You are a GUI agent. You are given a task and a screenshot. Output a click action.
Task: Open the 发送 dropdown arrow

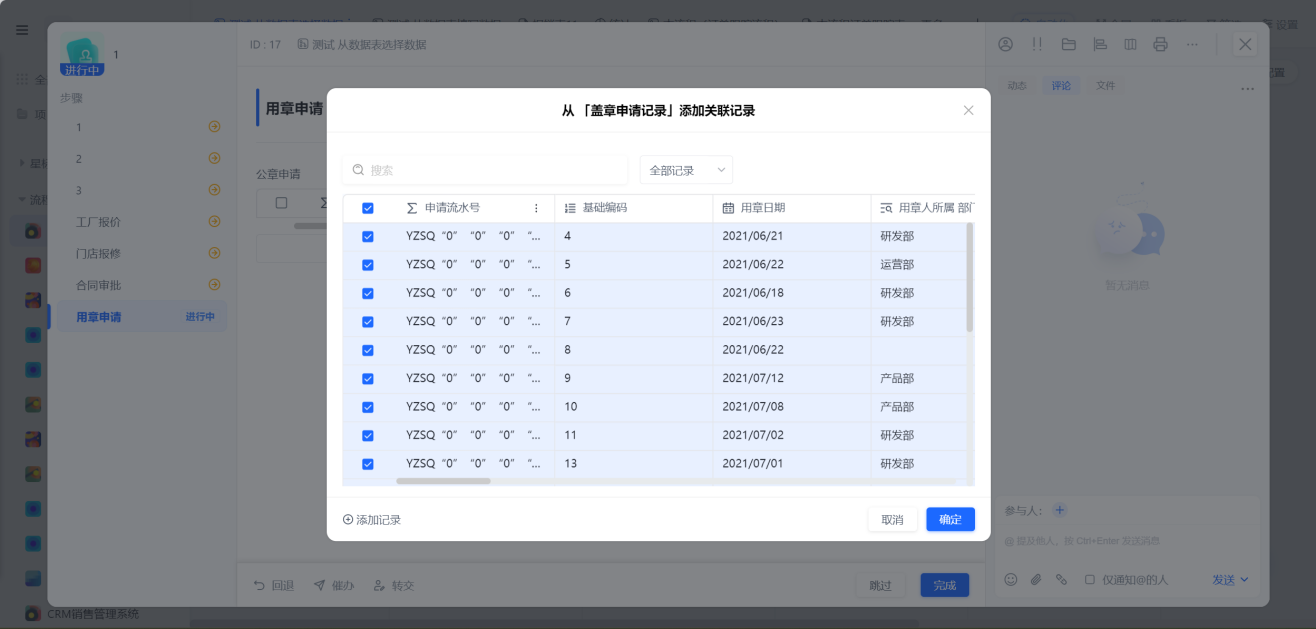coord(1244,580)
